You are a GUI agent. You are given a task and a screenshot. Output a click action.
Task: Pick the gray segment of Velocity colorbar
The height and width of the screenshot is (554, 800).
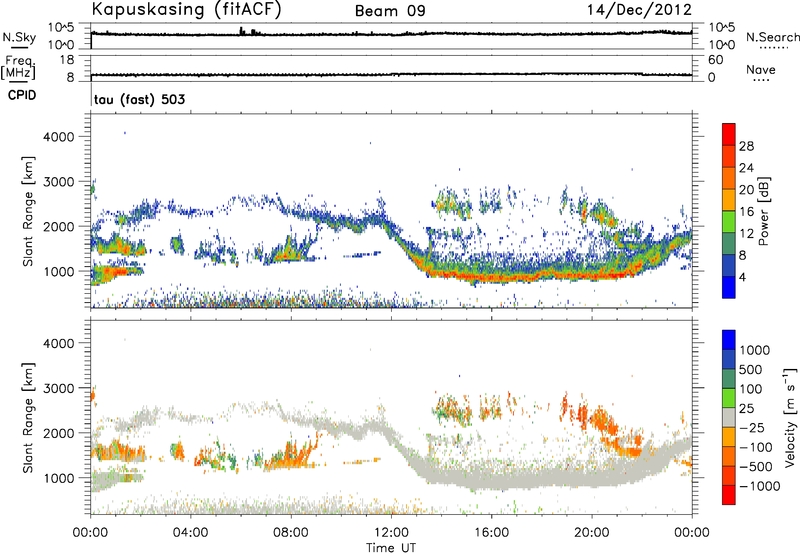pos(729,418)
